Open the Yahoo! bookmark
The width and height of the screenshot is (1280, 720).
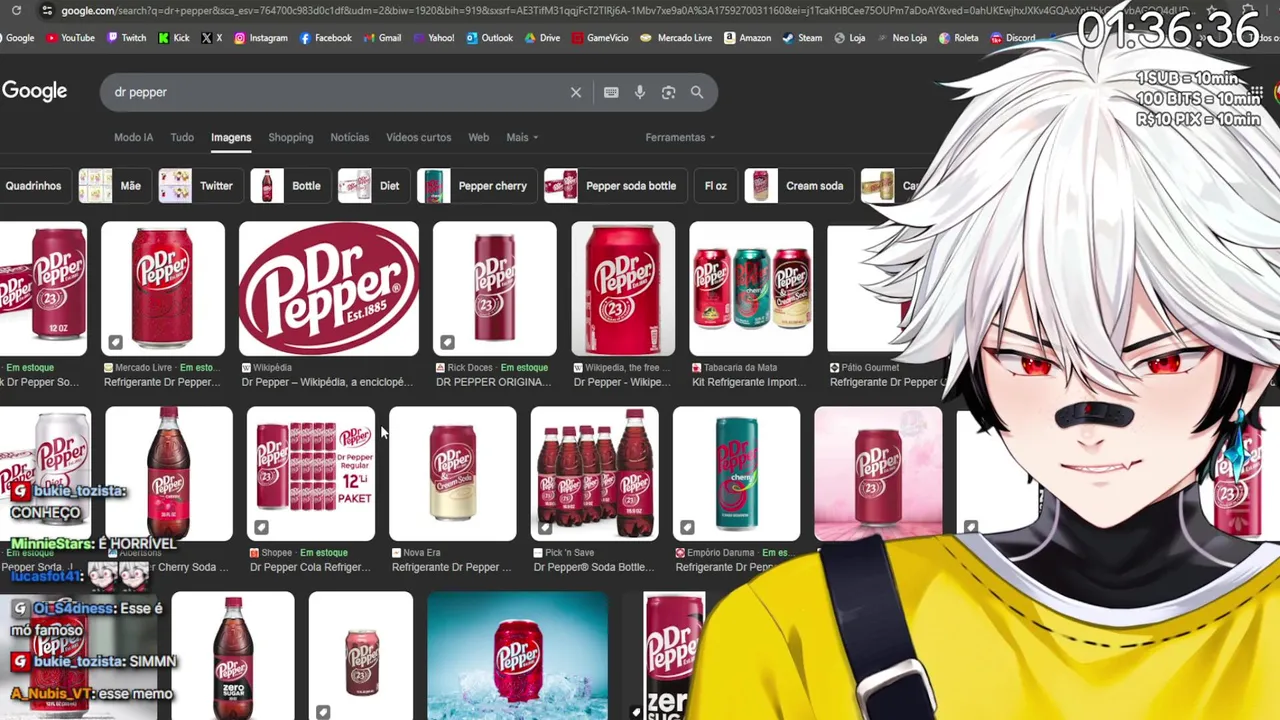[x=432, y=38]
